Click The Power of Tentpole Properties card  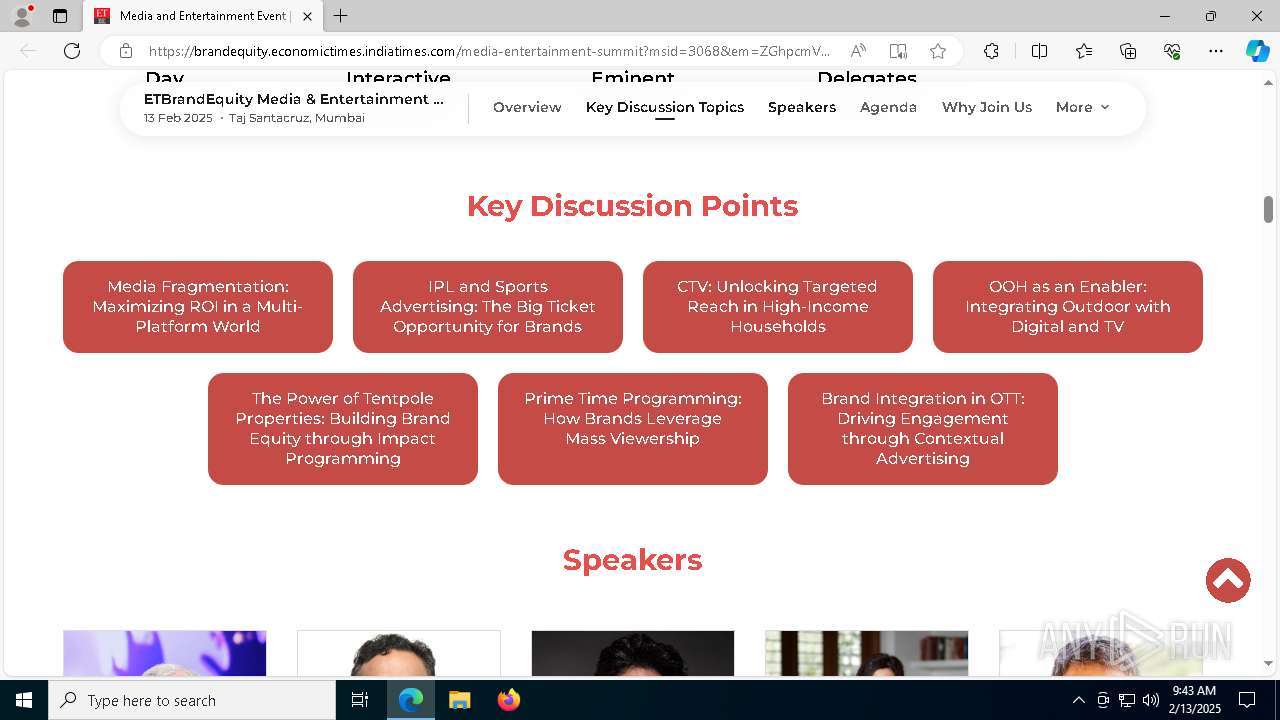click(343, 429)
